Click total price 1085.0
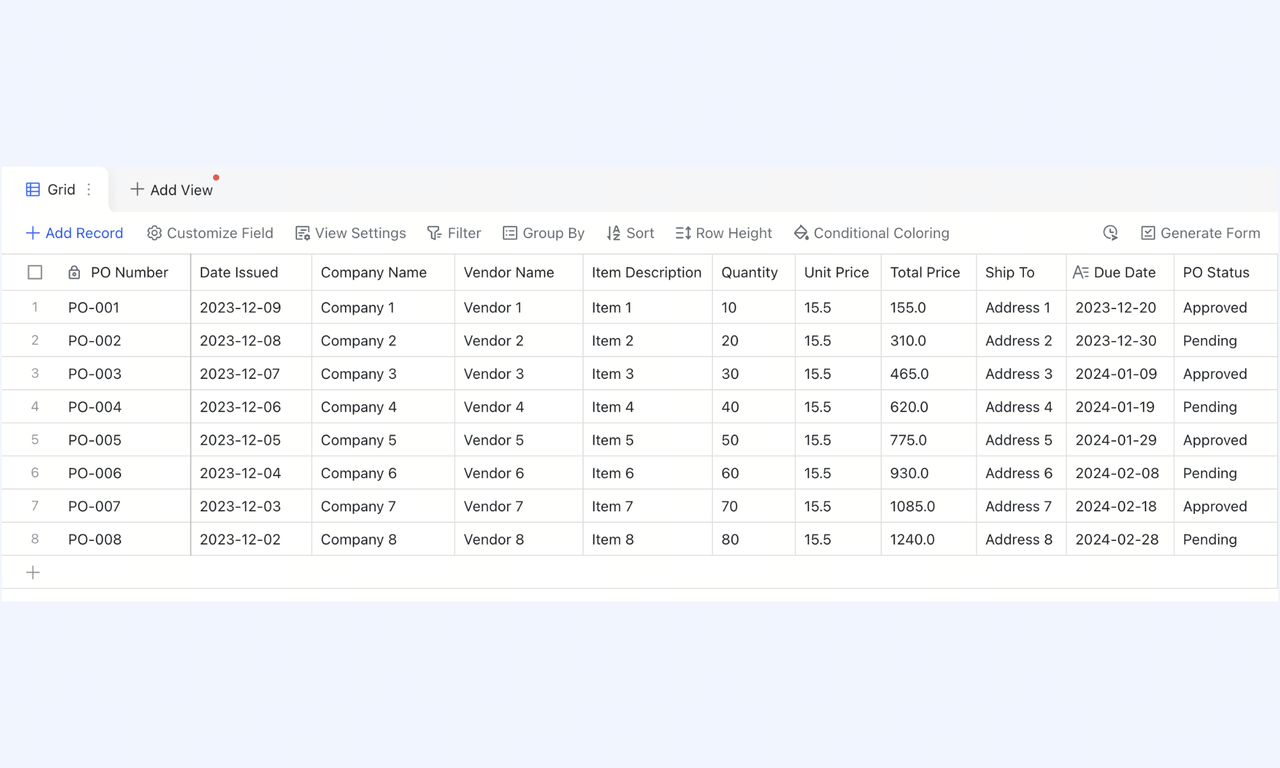This screenshot has width=1280, height=768. (x=929, y=506)
